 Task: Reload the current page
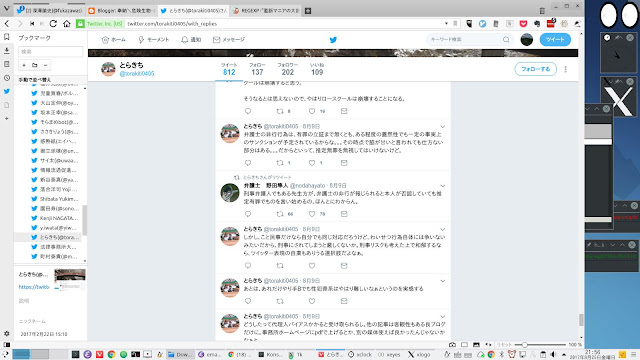click(x=53, y=24)
